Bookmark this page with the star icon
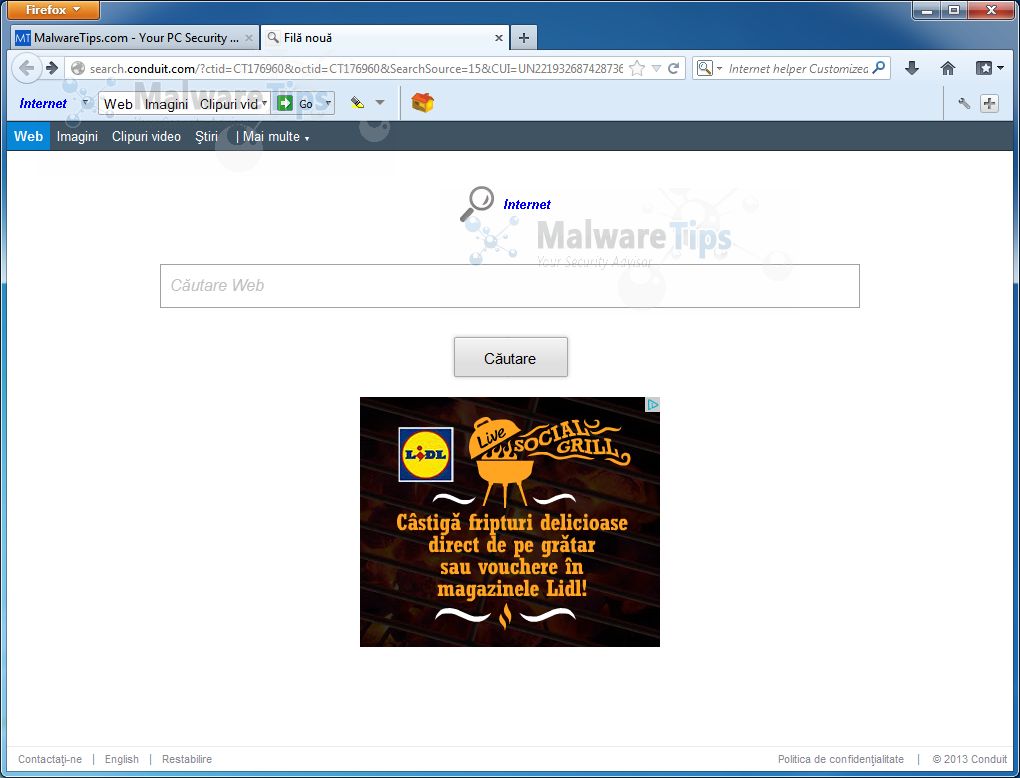1020x778 pixels. click(638, 68)
